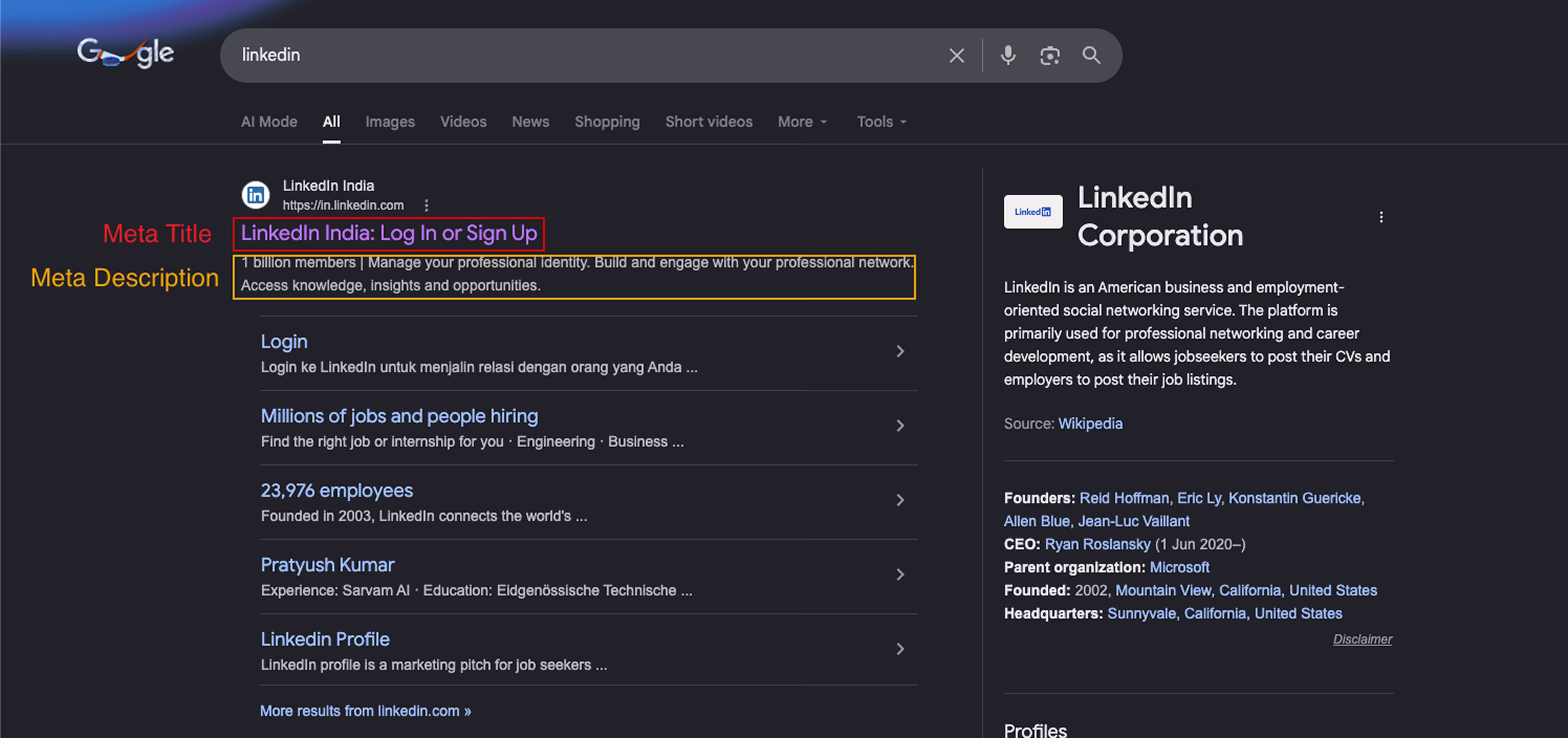Click the Wikipedia source link

point(1090,423)
